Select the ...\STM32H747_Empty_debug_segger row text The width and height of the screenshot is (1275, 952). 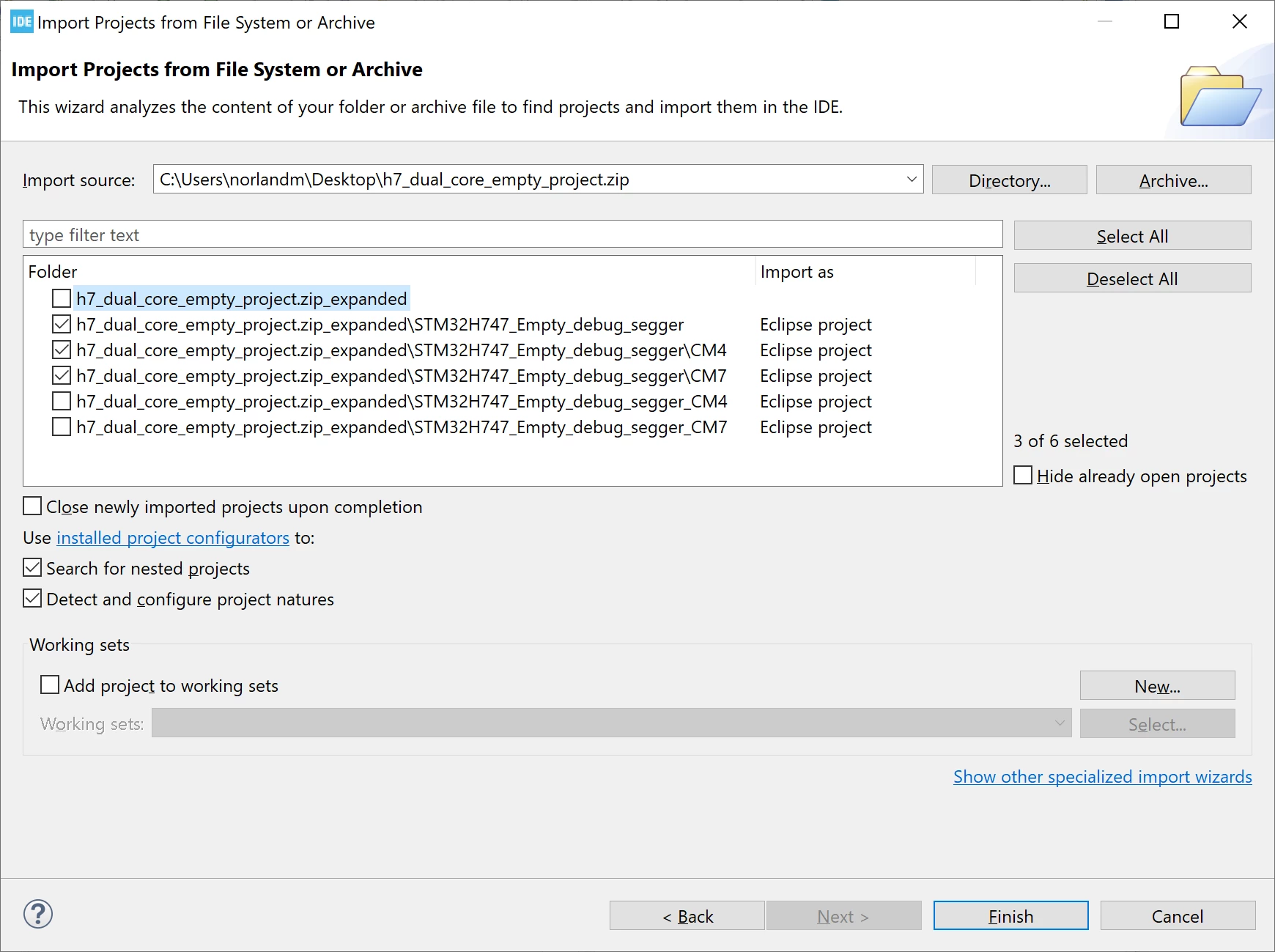pos(380,325)
